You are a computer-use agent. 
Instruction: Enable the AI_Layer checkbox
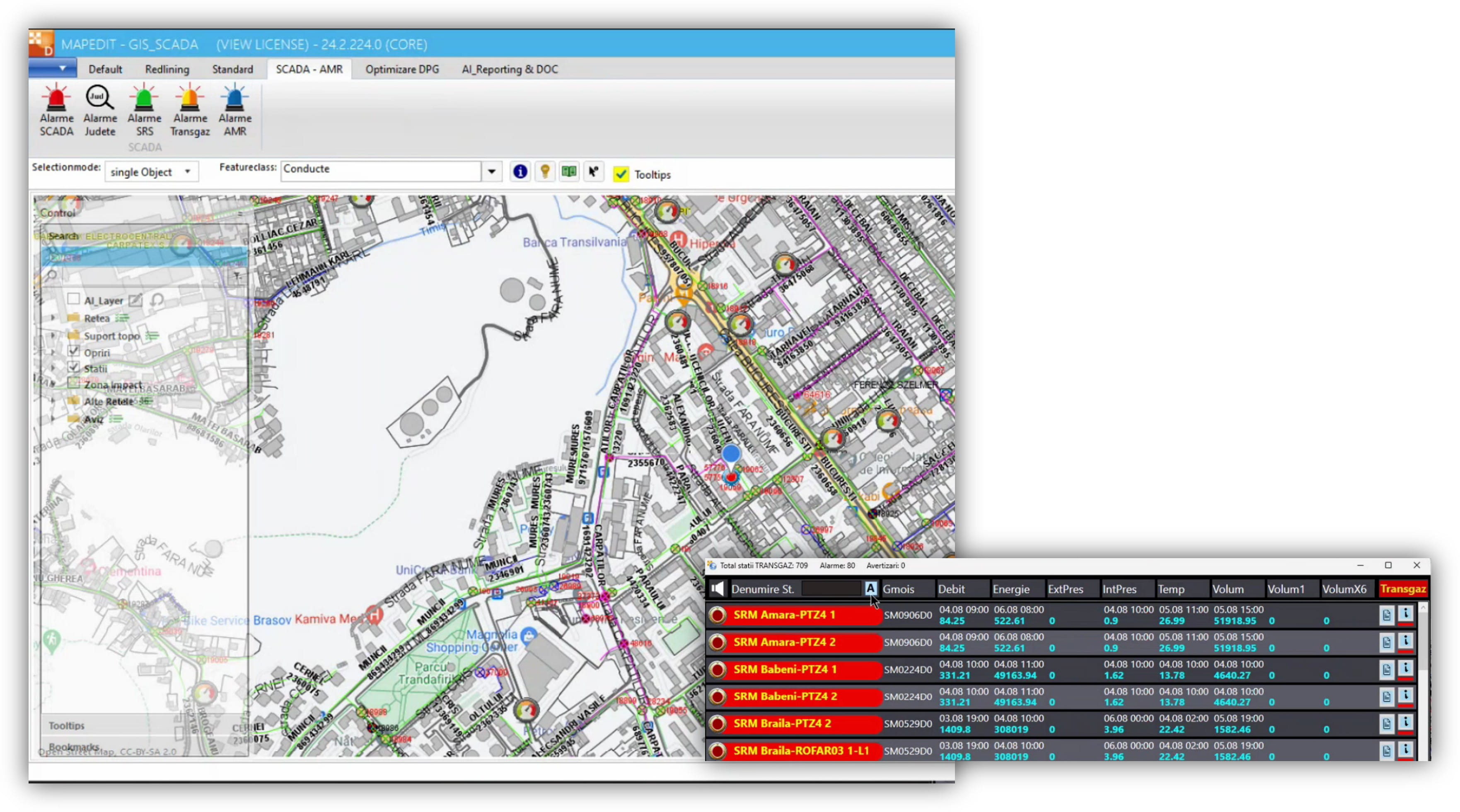73,299
